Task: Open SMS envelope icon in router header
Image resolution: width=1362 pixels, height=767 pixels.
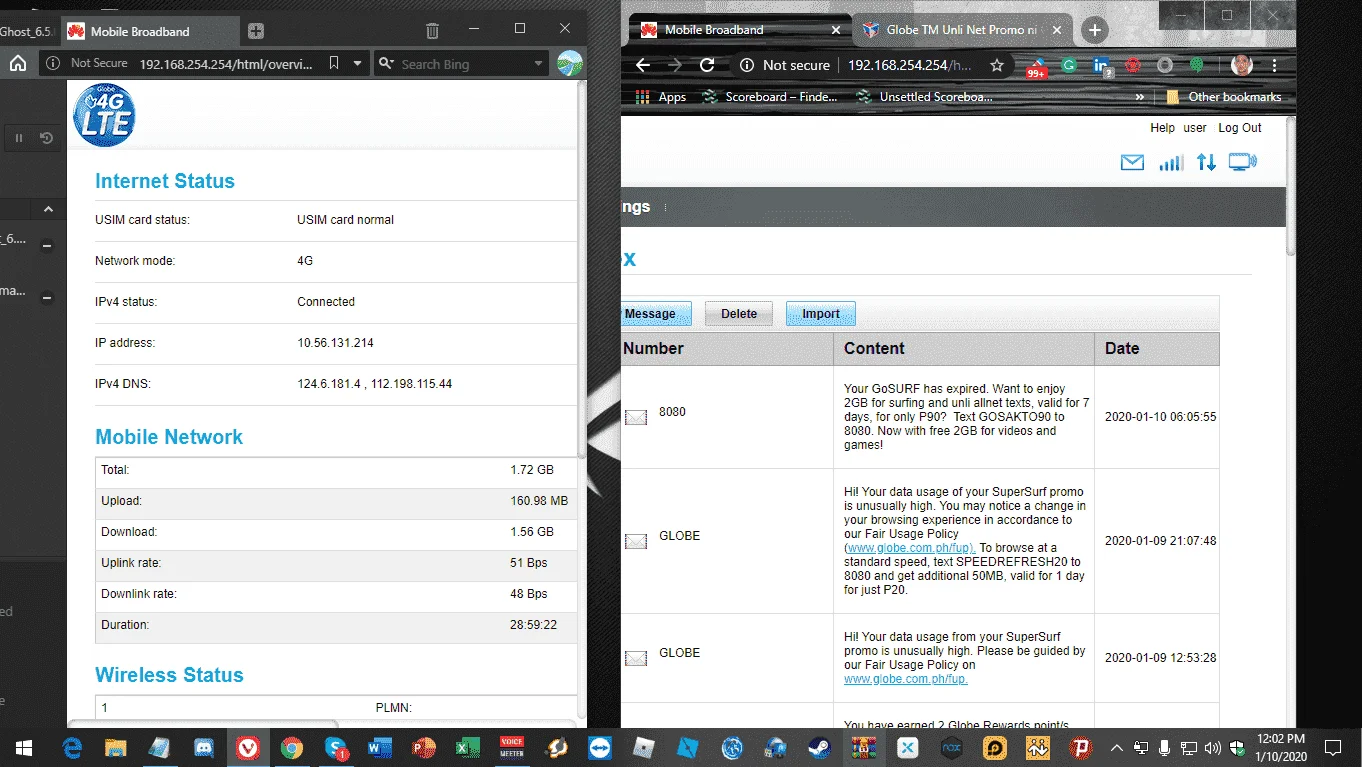Action: point(1132,162)
